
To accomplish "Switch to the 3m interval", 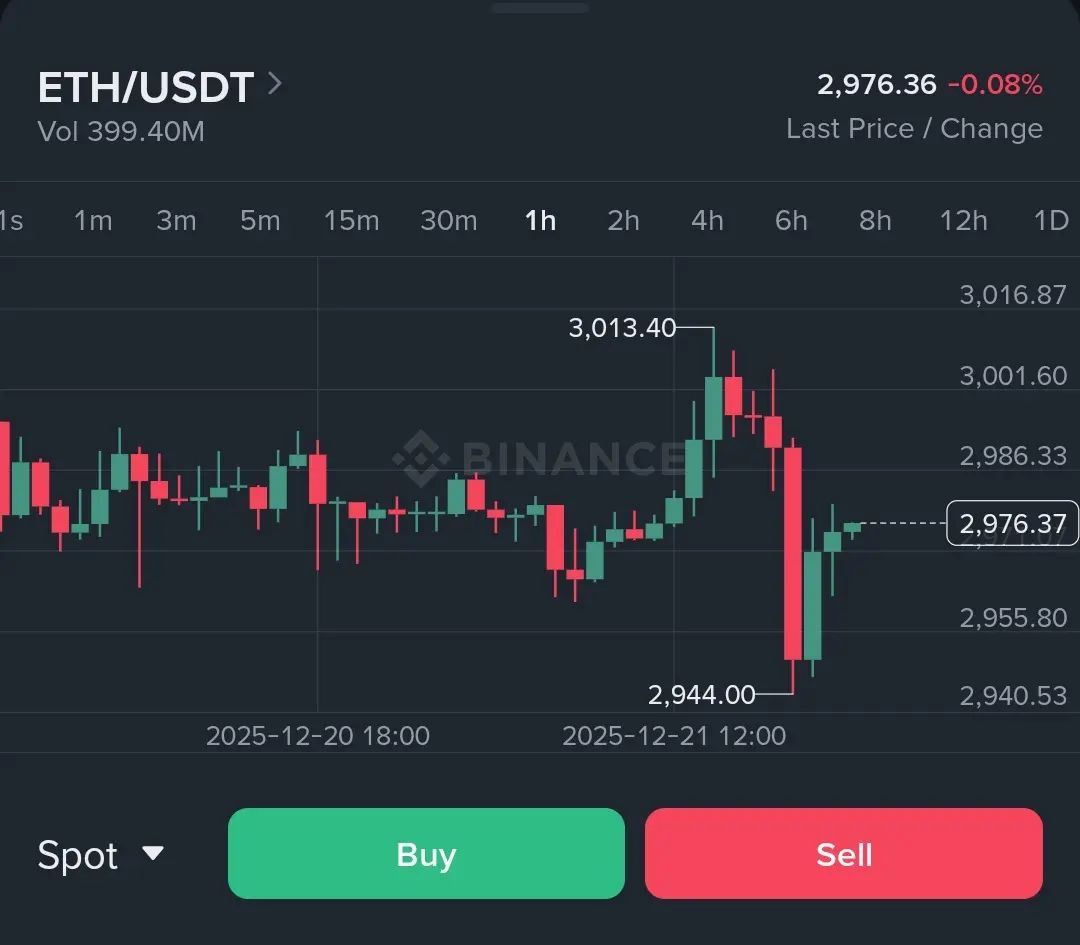I will pos(176,220).
